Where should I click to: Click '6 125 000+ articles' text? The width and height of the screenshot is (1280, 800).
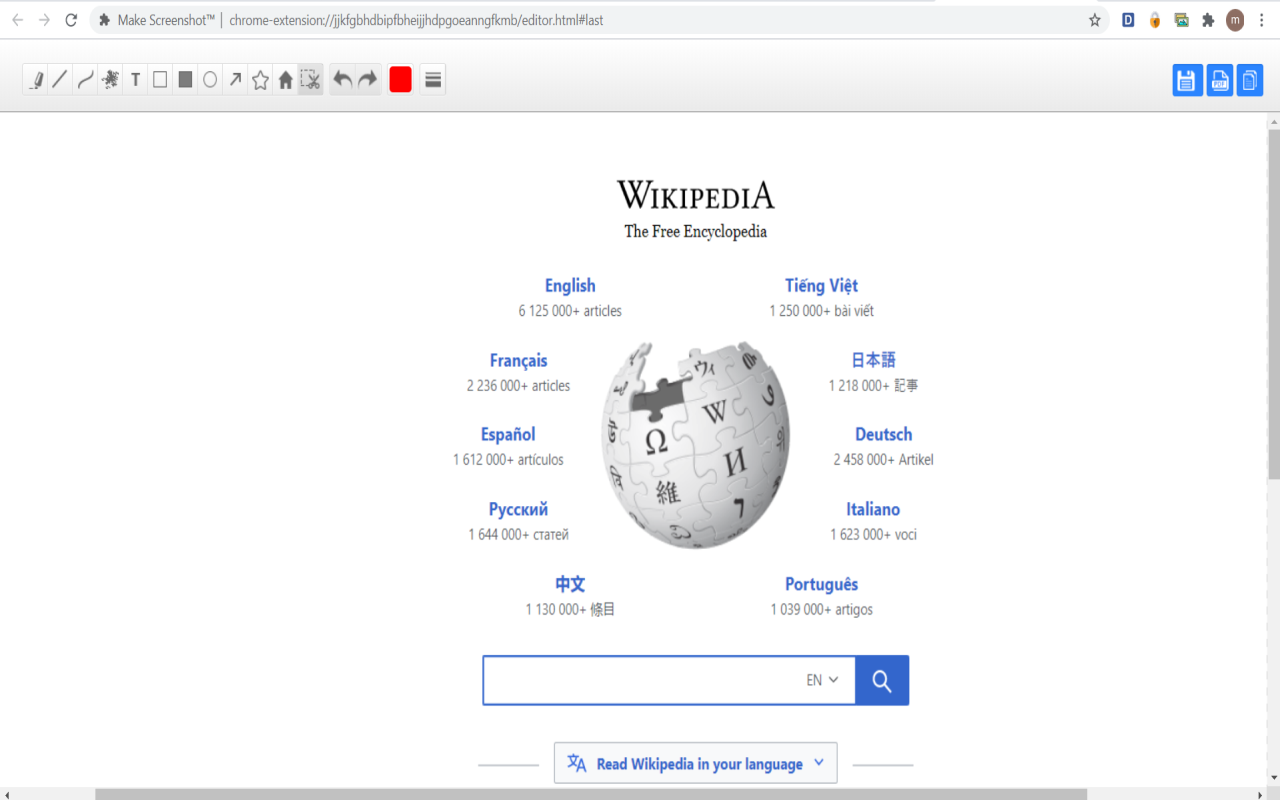(570, 311)
